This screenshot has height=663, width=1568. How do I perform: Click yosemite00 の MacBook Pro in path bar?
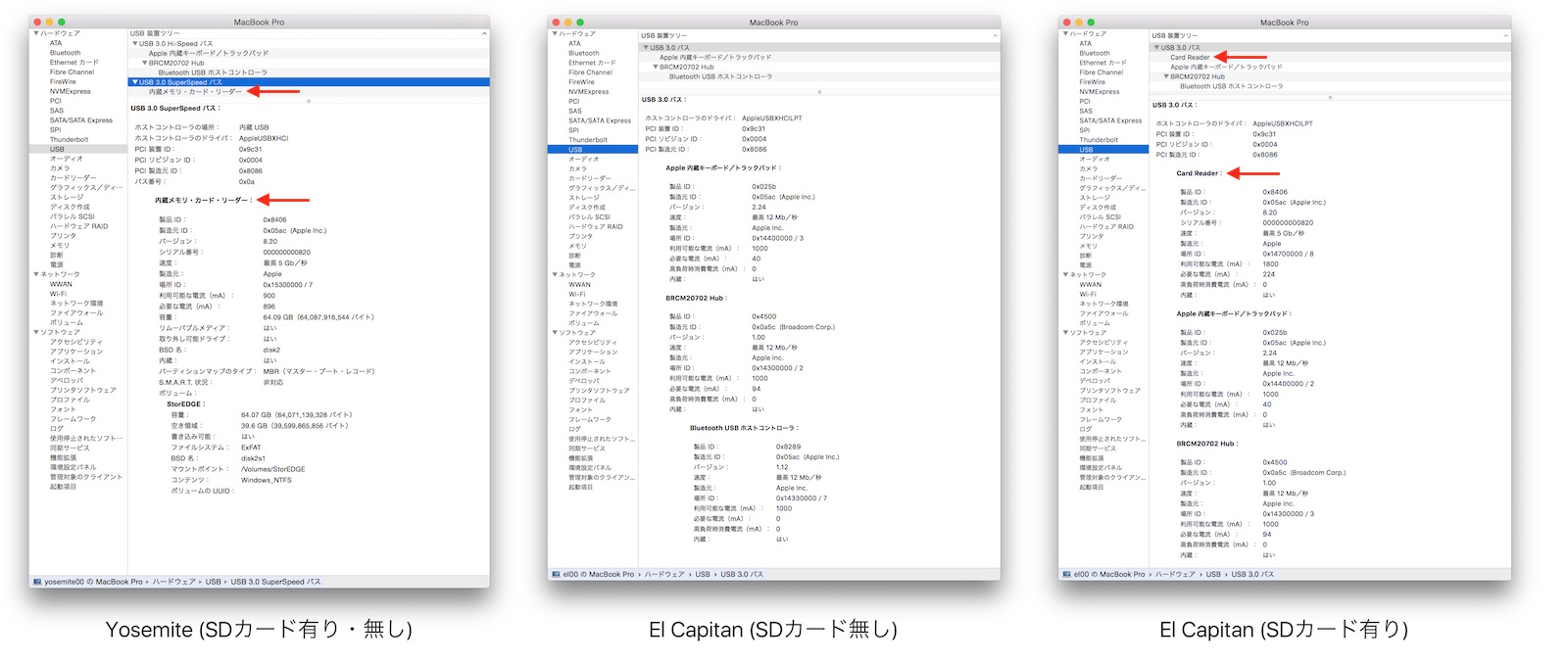pyautogui.click(x=94, y=582)
